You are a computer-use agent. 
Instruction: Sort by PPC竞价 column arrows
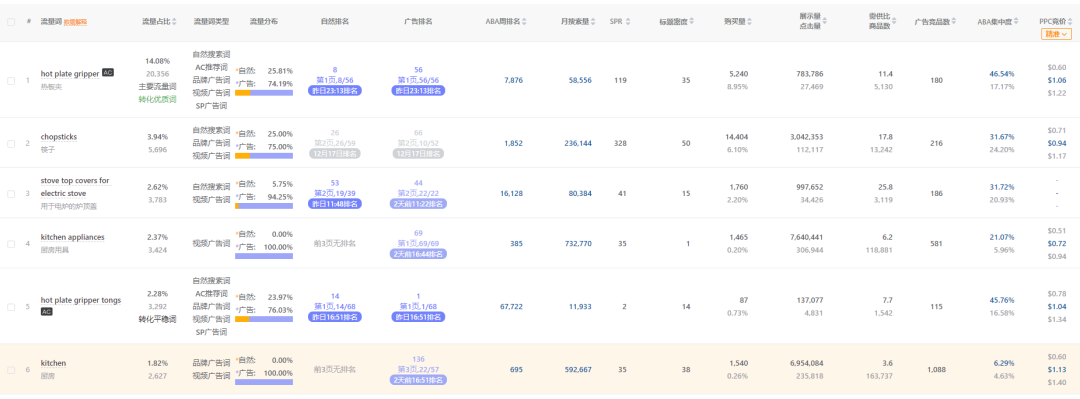coord(1070,21)
